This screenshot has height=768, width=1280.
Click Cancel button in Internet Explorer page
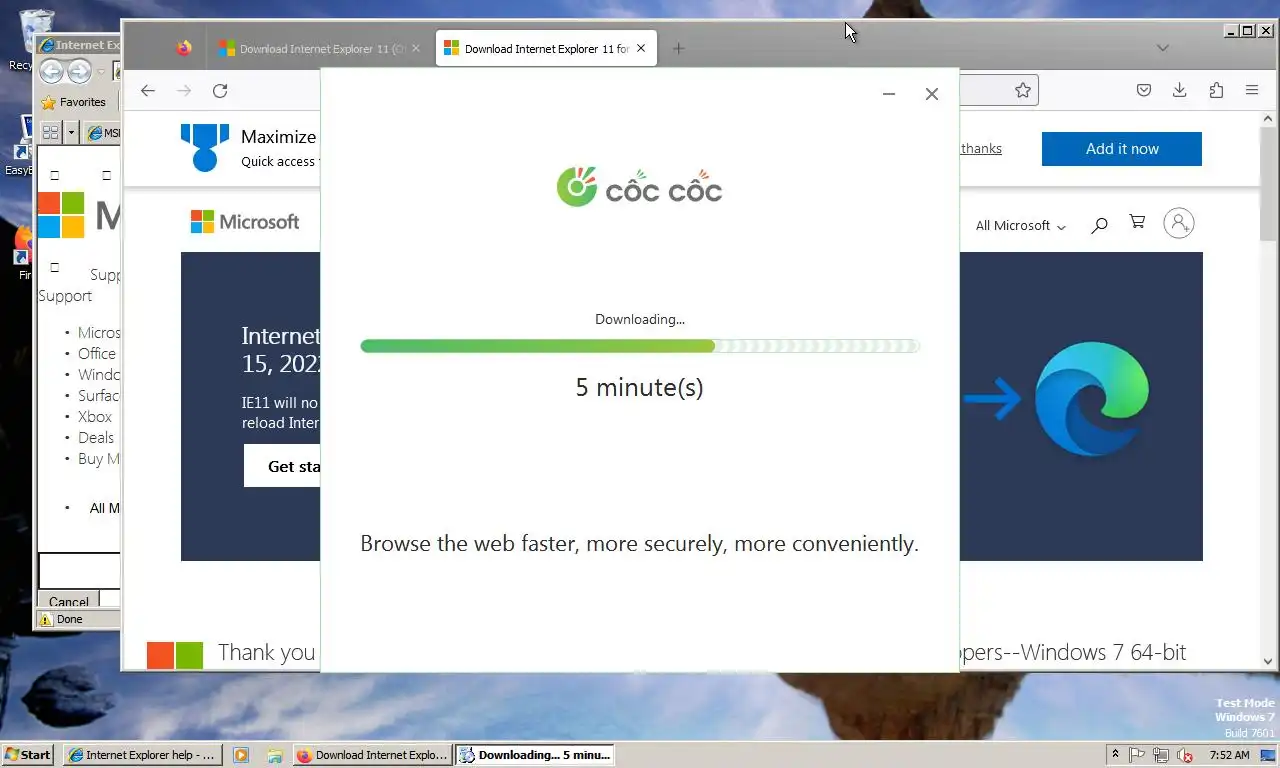coord(68,601)
